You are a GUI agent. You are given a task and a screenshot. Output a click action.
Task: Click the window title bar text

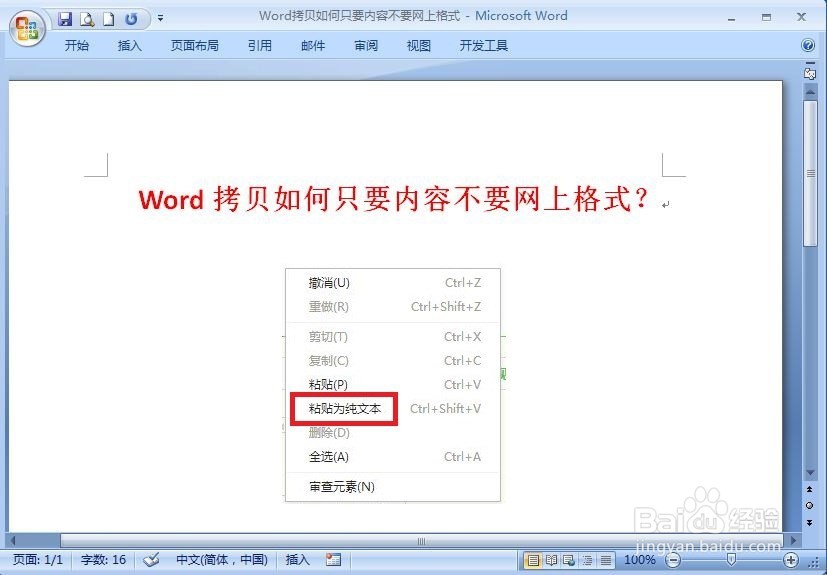pos(413,16)
